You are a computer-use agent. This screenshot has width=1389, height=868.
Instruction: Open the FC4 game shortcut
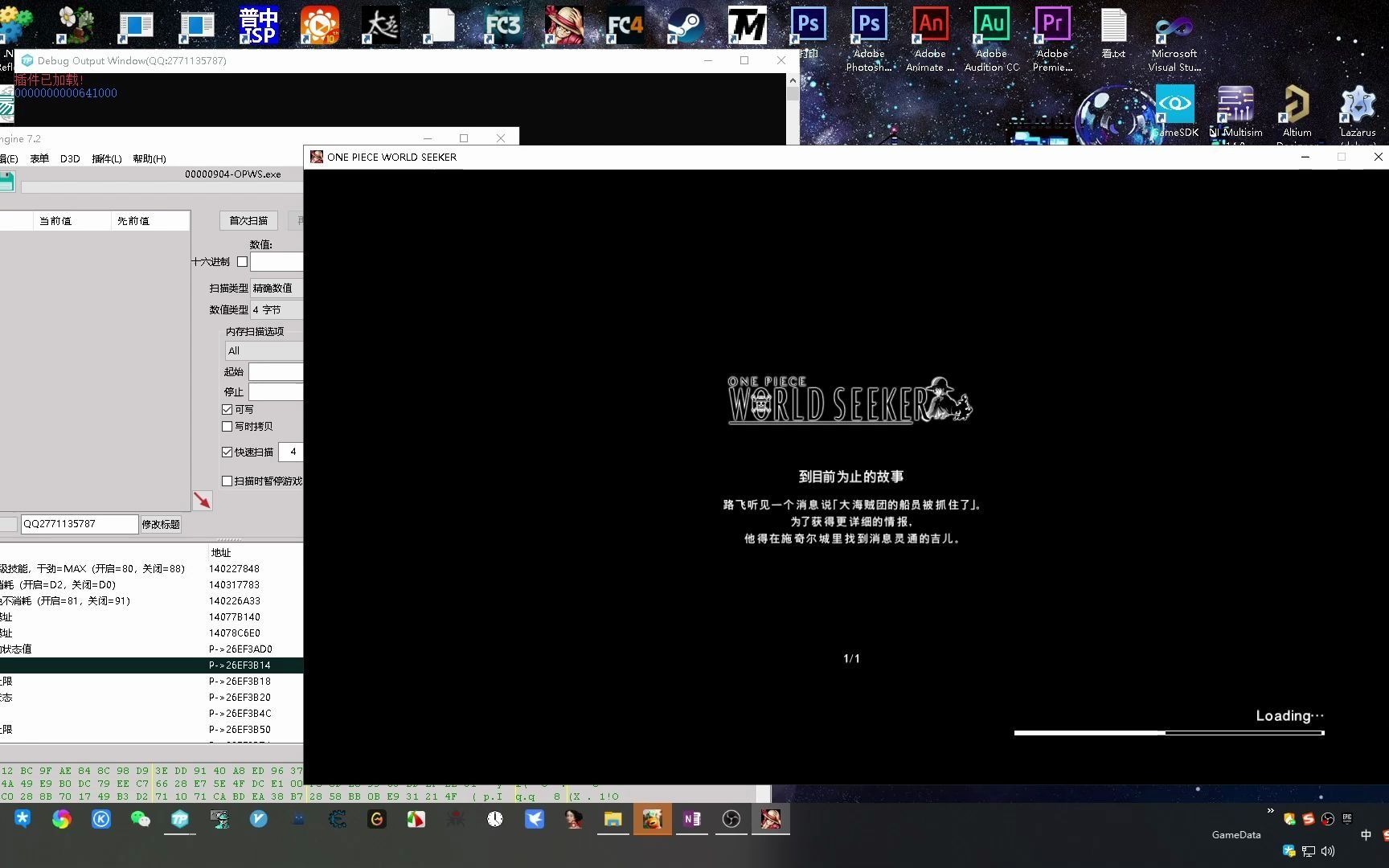tap(625, 26)
